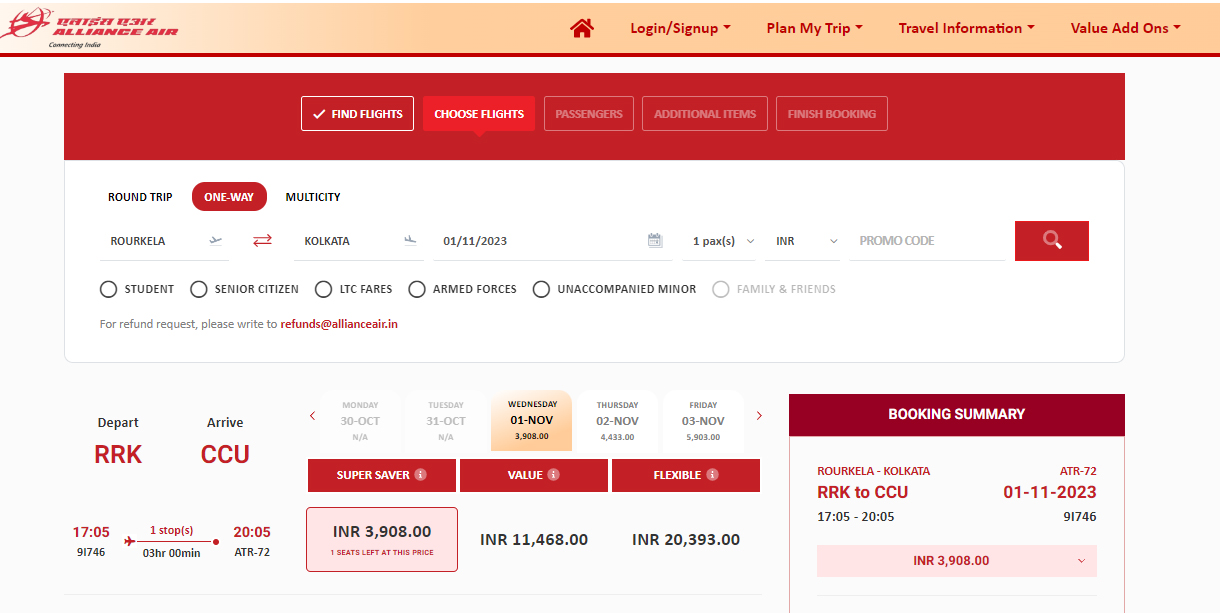This screenshot has width=1220, height=613.
Task: Select the Unaccompanied Minor radio button
Action: pyautogui.click(x=541, y=289)
